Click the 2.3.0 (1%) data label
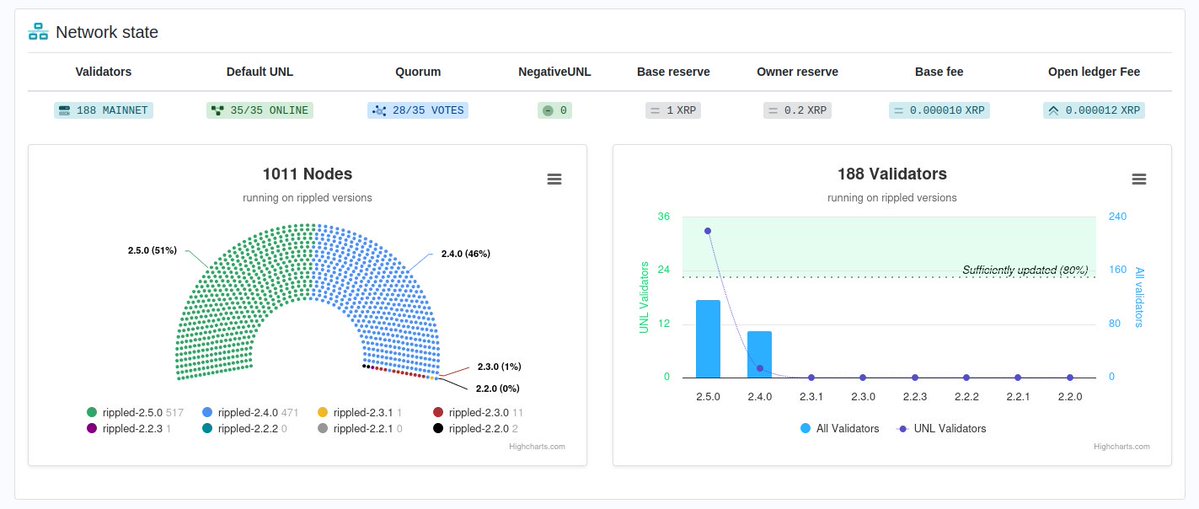 tap(499, 367)
